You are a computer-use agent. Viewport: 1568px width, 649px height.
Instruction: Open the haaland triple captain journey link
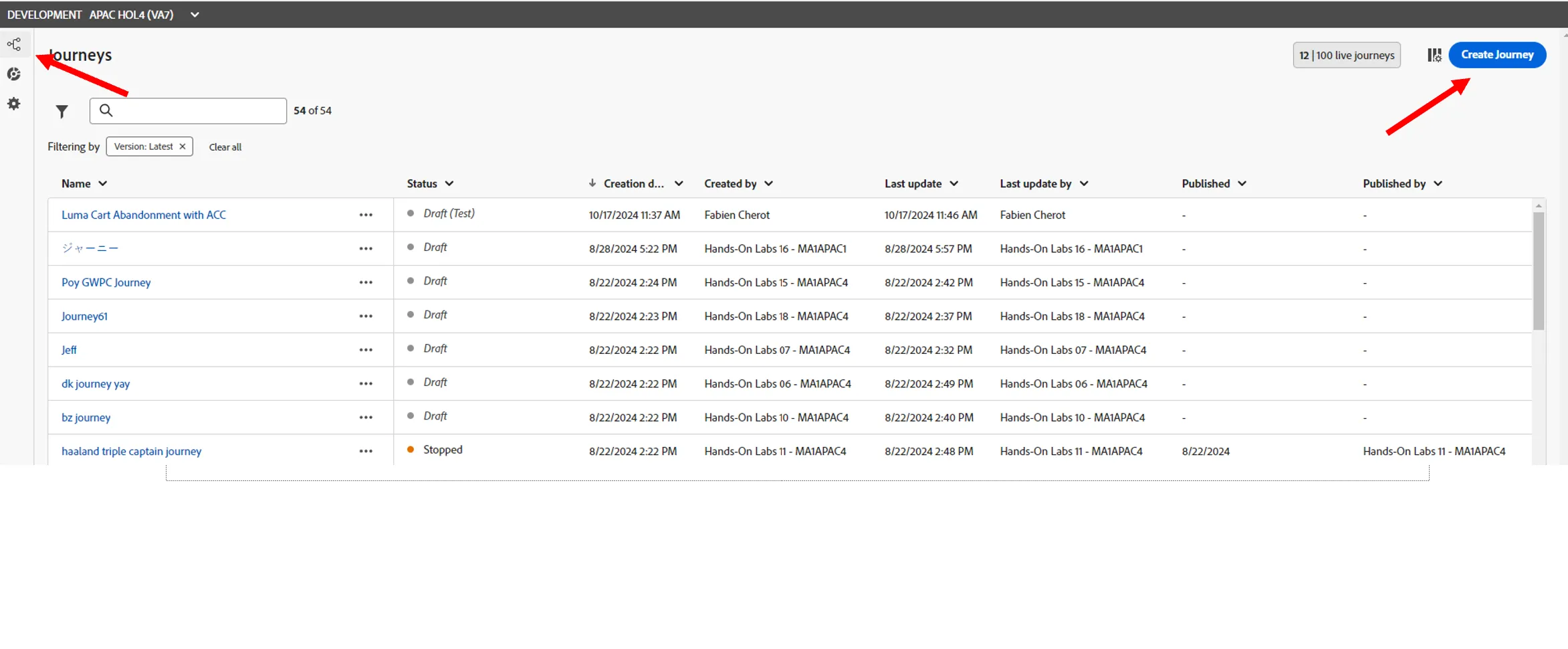click(x=132, y=451)
